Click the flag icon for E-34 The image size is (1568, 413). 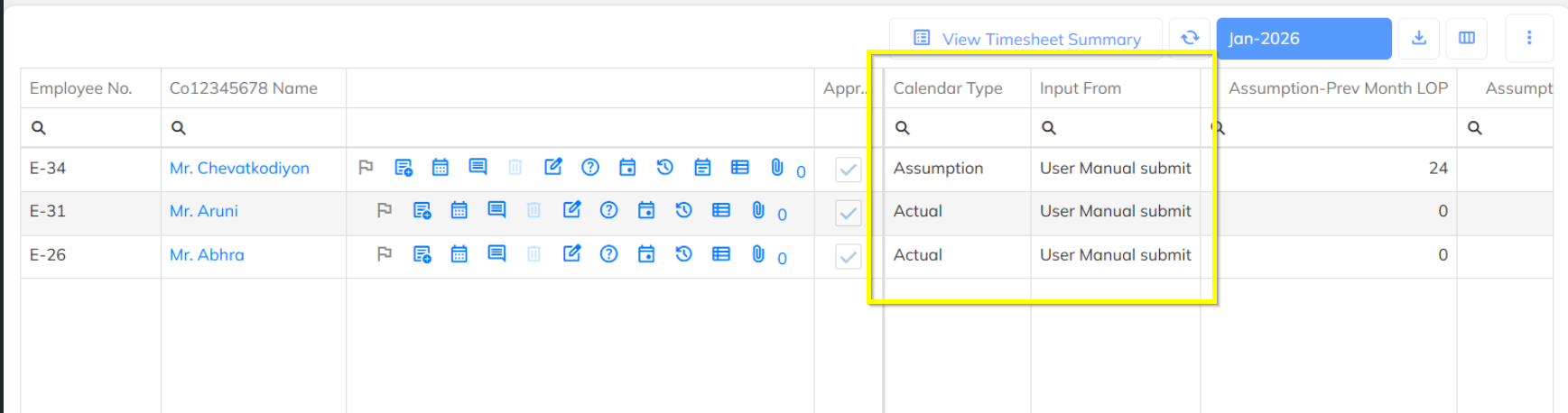(x=366, y=167)
